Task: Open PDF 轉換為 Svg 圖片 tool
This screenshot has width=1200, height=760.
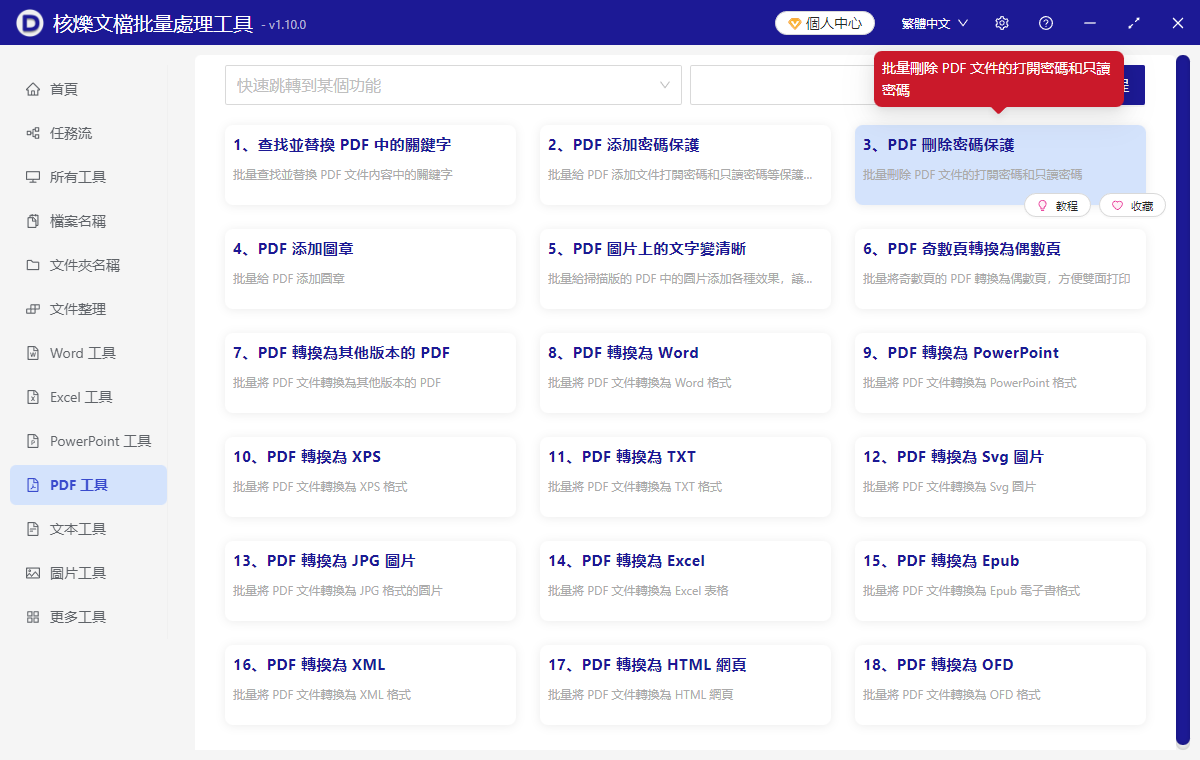Action: coord(1000,477)
